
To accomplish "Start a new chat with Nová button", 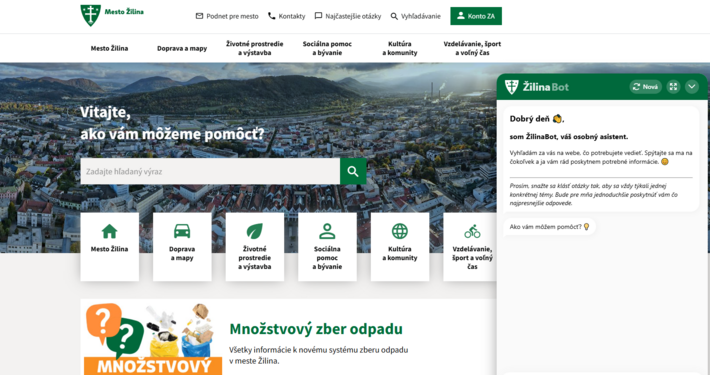I will [645, 87].
